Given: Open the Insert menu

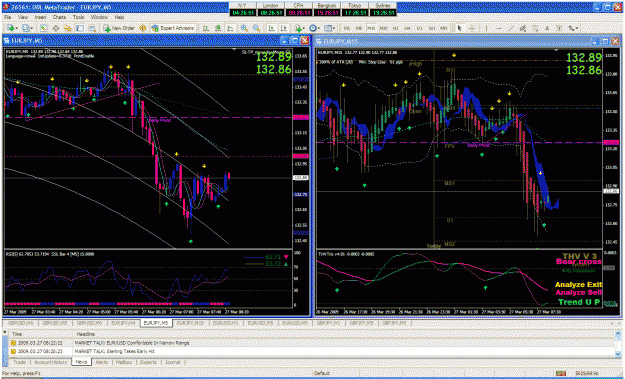Looking at the screenshot, I should [40, 18].
